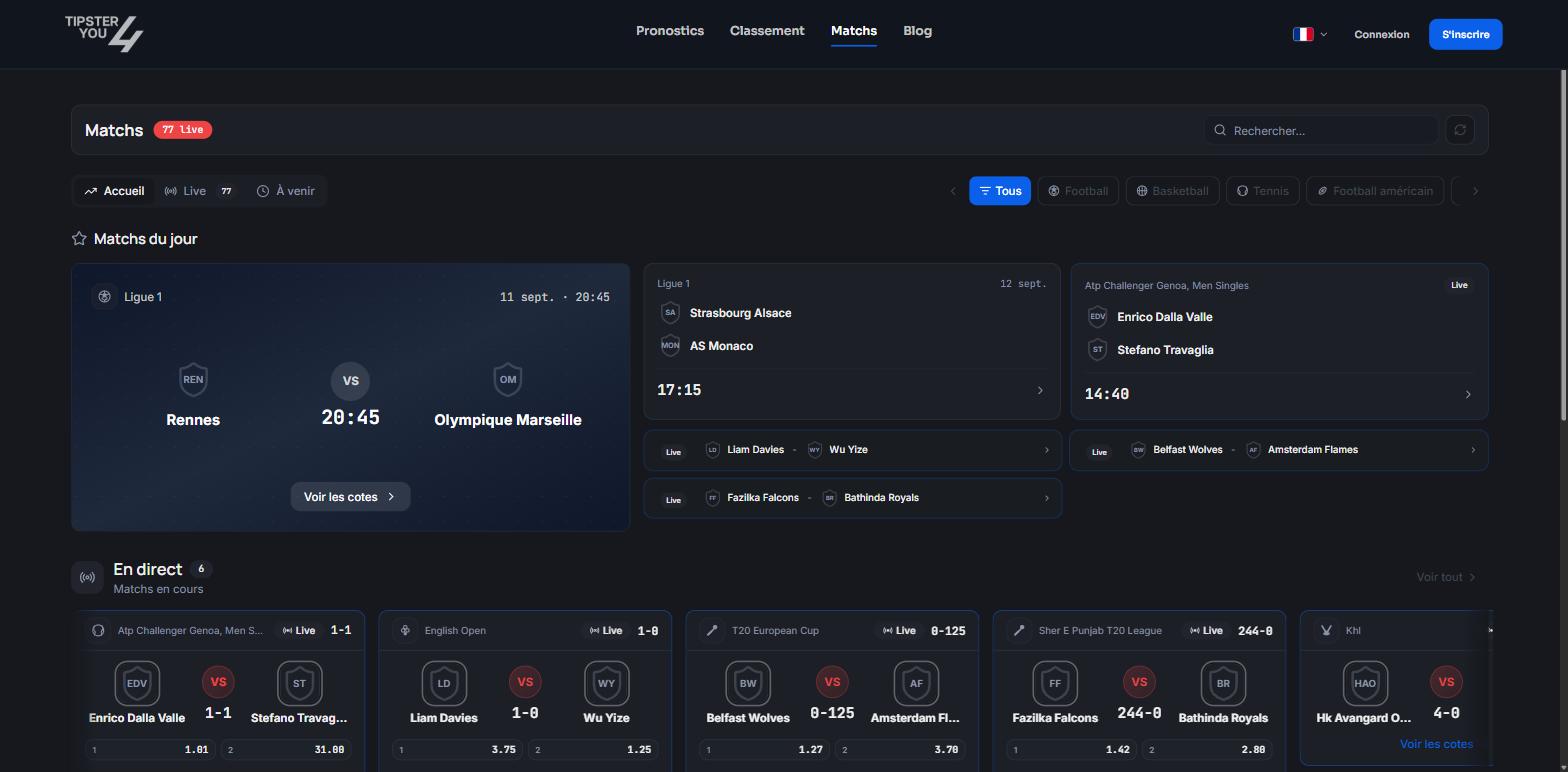This screenshot has width=1568, height=772.
Task: Open the Pronostics page
Action: [x=670, y=31]
